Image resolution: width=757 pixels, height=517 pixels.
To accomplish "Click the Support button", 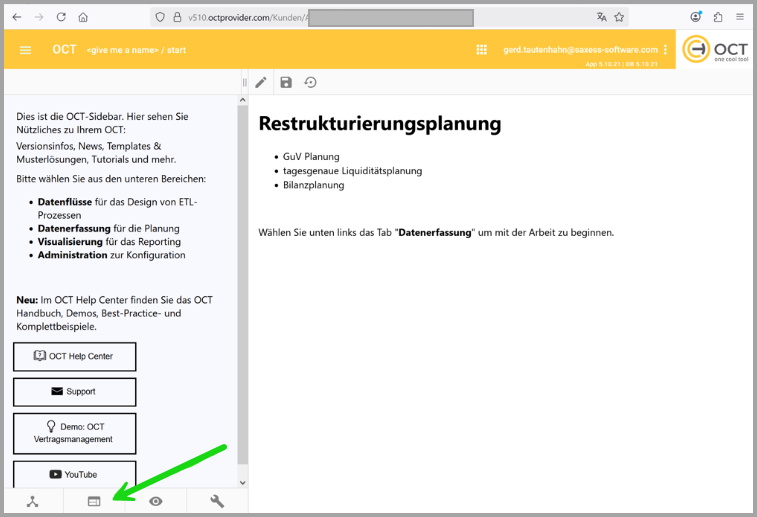I will coord(75,392).
